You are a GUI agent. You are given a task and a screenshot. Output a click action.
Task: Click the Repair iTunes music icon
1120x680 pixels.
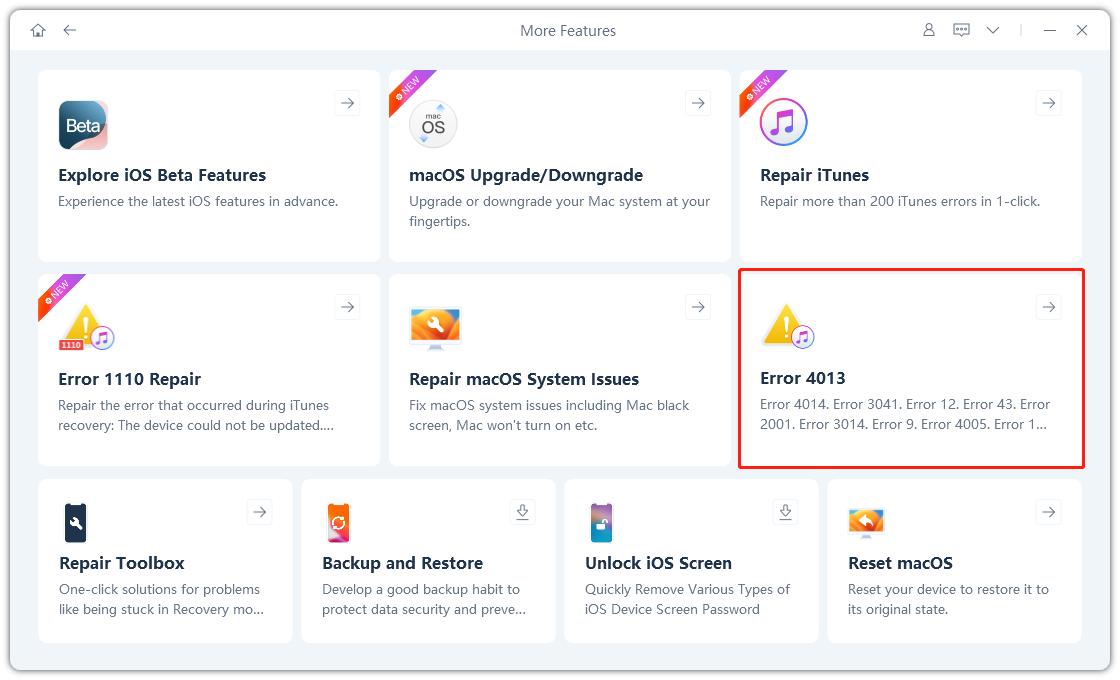pos(783,123)
